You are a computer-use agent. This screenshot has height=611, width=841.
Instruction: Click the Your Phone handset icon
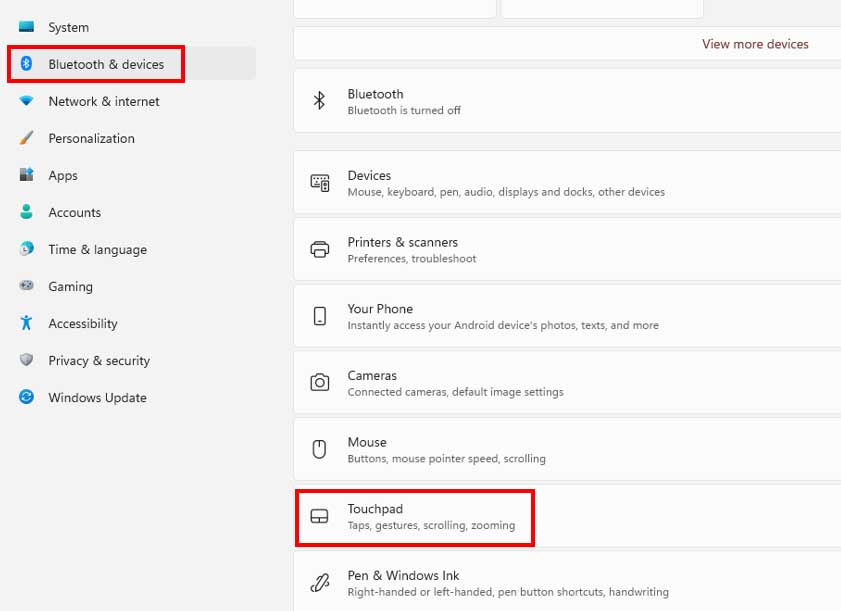[320, 316]
